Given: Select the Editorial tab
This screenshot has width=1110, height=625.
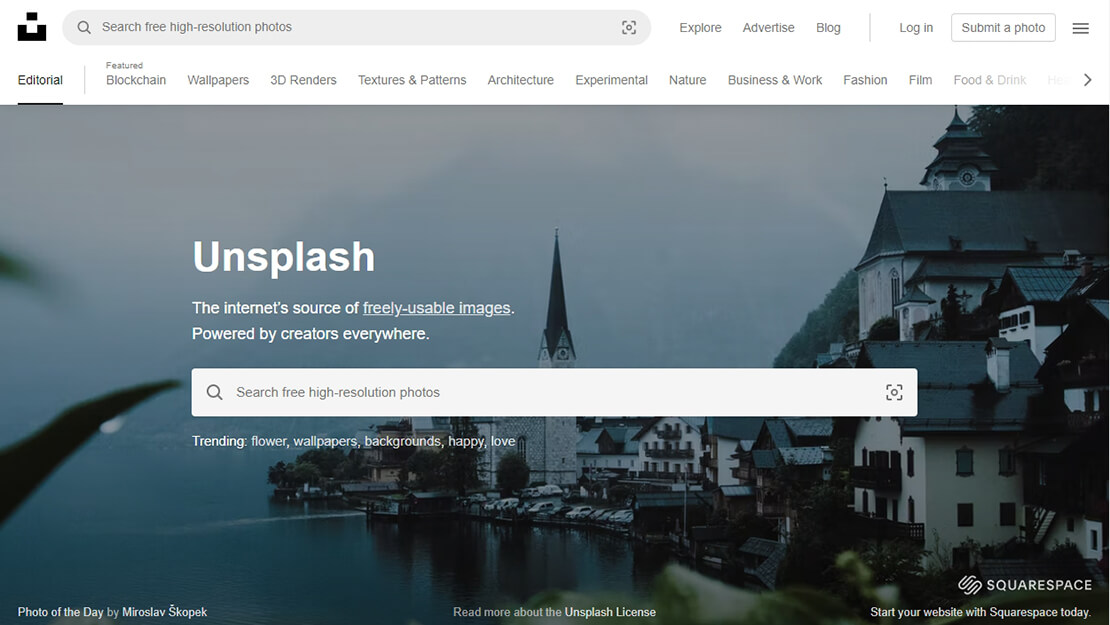Looking at the screenshot, I should (40, 80).
